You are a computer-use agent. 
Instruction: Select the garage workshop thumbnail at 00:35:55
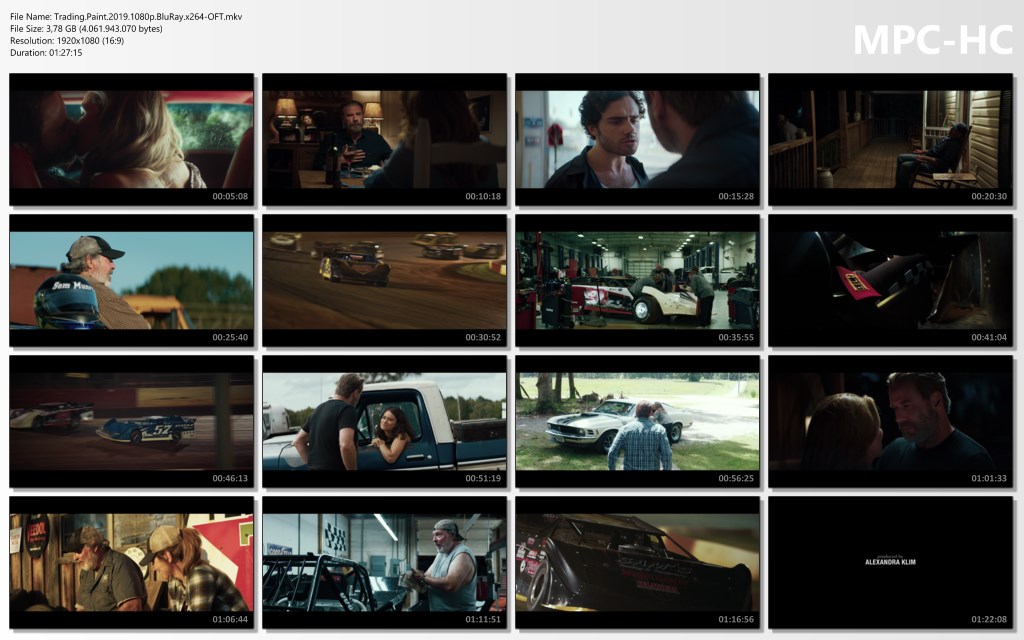(637, 280)
